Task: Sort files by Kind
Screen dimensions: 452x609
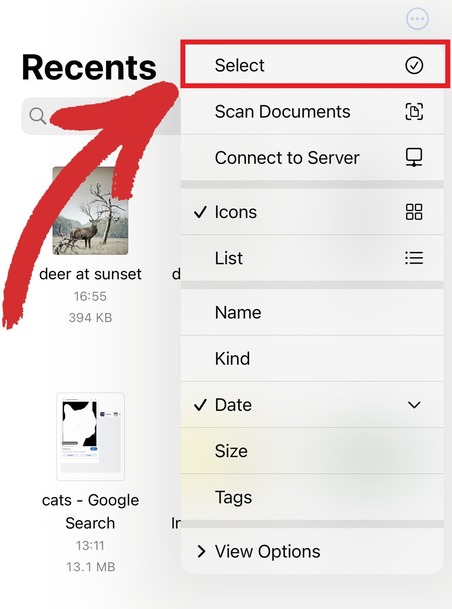Action: click(312, 358)
